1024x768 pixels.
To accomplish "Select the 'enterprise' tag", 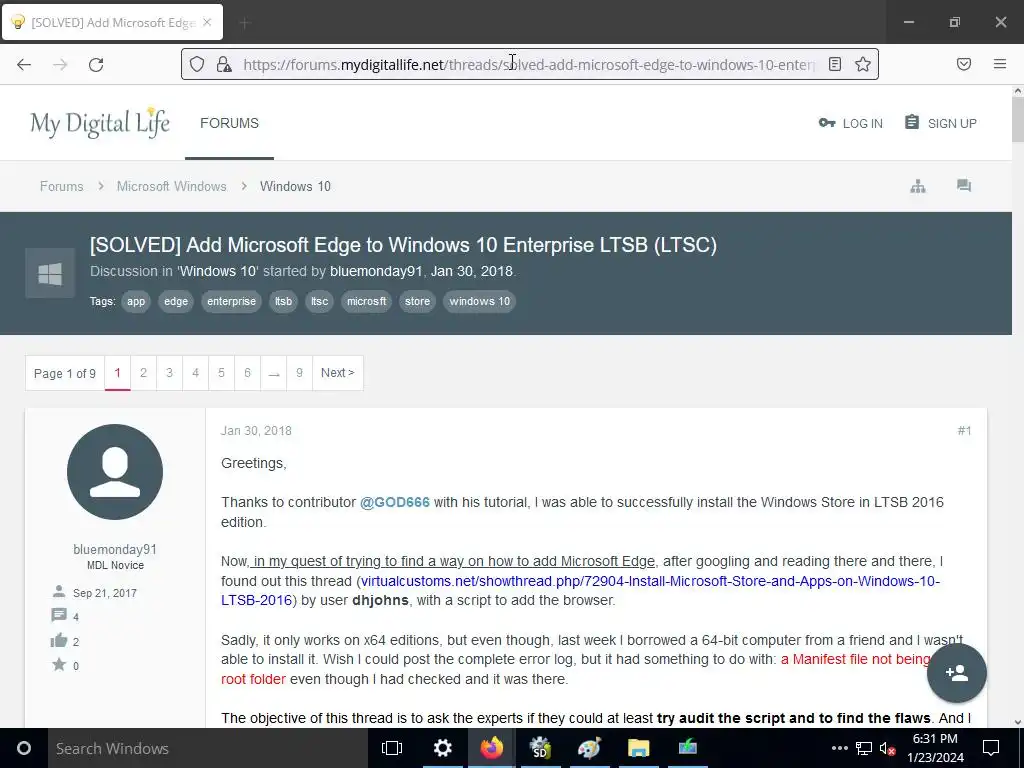I will coord(231,301).
